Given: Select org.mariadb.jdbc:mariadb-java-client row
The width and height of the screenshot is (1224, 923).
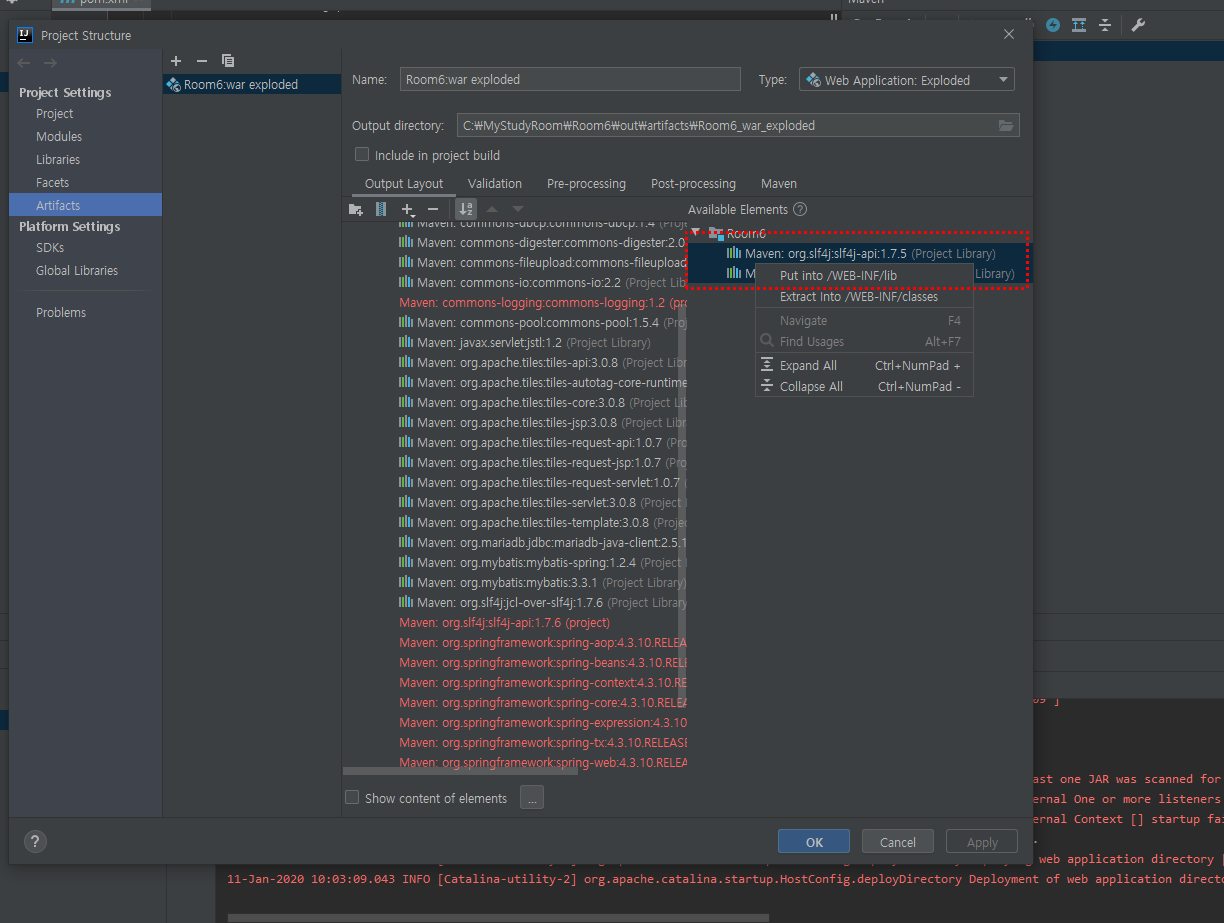Looking at the screenshot, I should (x=543, y=542).
